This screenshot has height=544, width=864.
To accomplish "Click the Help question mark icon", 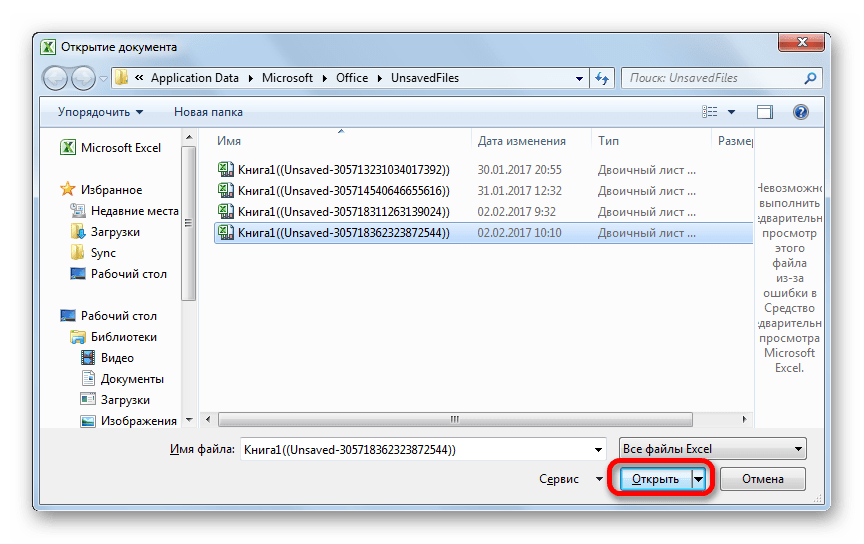I will pyautogui.click(x=800, y=112).
